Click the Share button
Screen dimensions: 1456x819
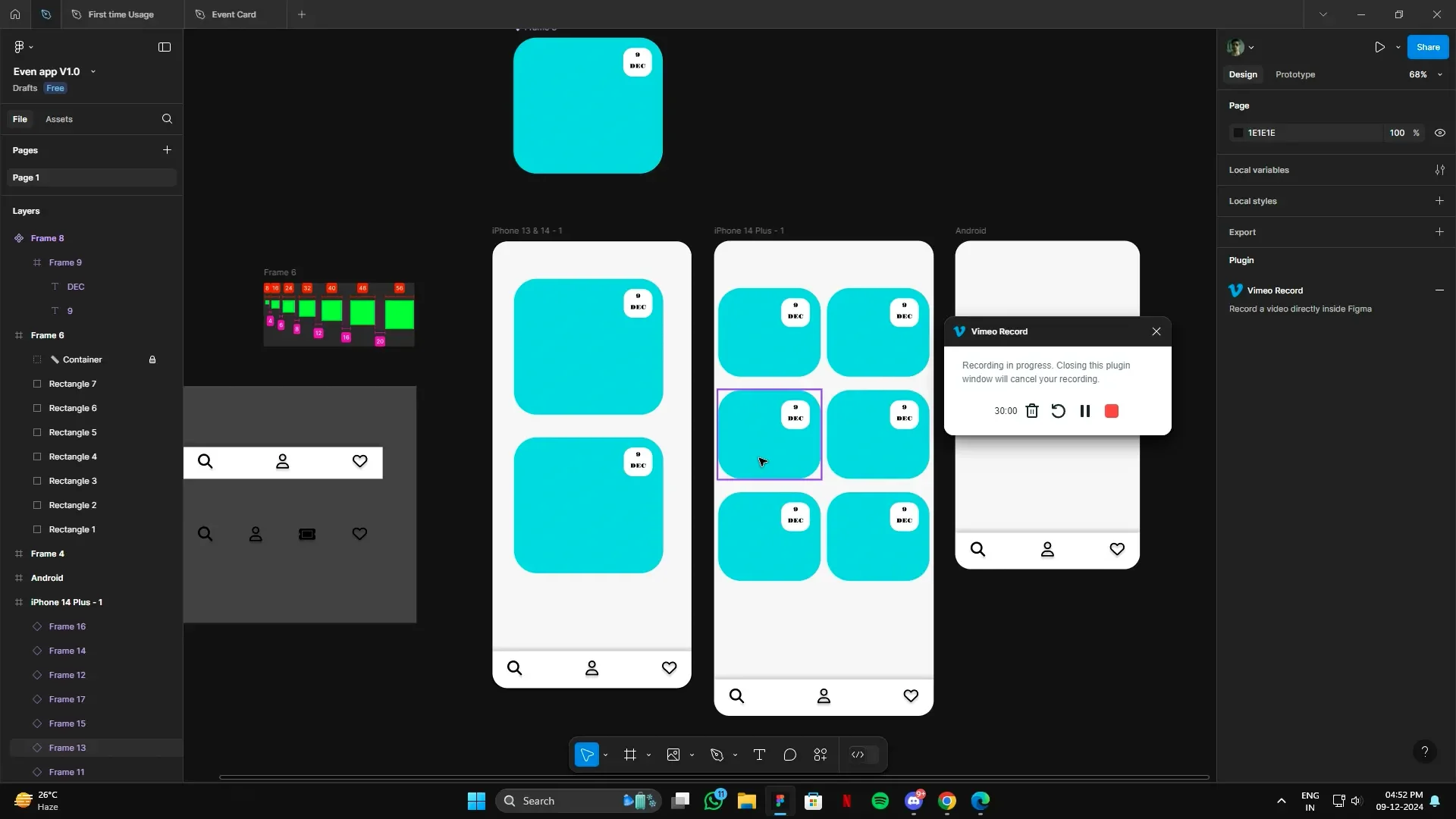1427,46
